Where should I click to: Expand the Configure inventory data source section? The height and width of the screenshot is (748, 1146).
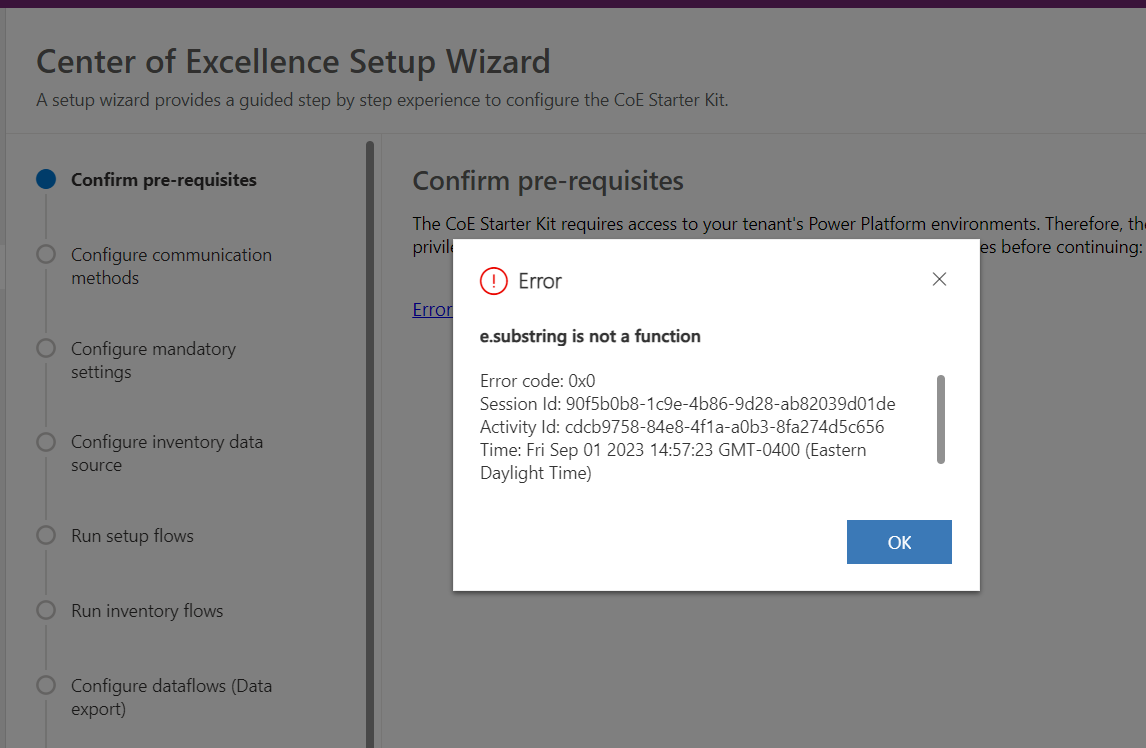(x=166, y=453)
